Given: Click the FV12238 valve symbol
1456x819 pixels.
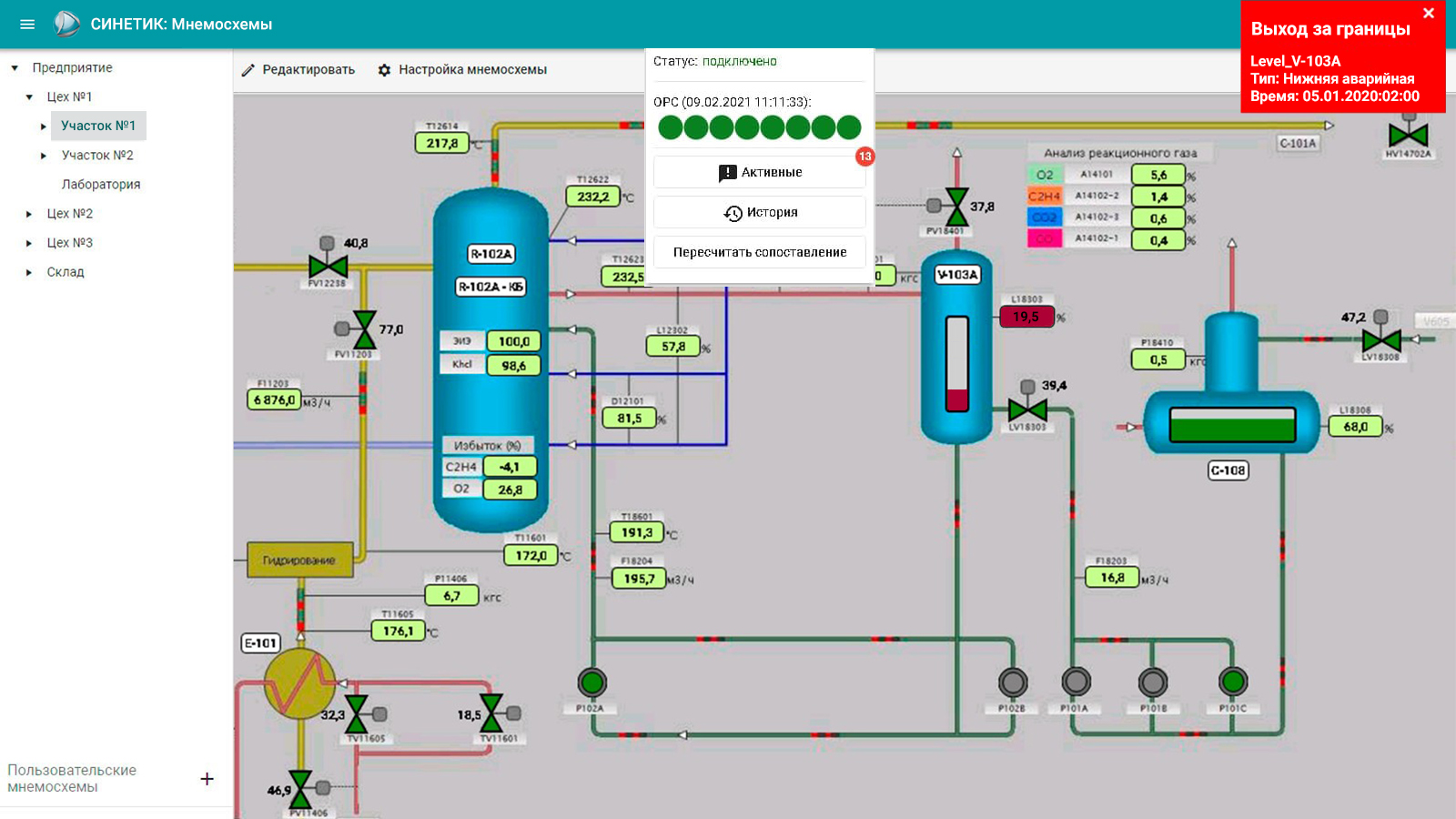Looking at the screenshot, I should 328,267.
